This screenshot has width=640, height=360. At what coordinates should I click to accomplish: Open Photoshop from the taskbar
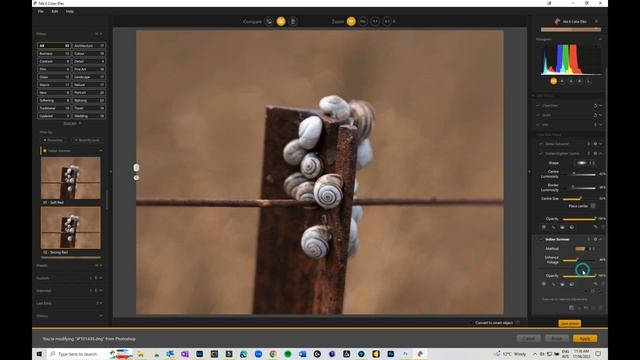pos(391,354)
